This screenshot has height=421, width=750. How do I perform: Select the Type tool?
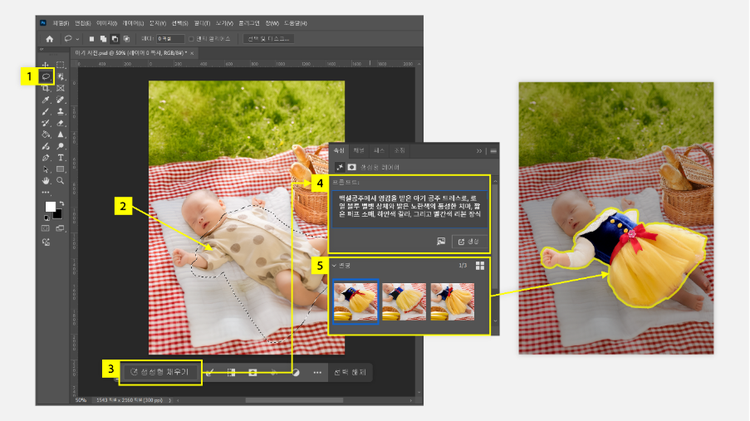[x=60, y=158]
